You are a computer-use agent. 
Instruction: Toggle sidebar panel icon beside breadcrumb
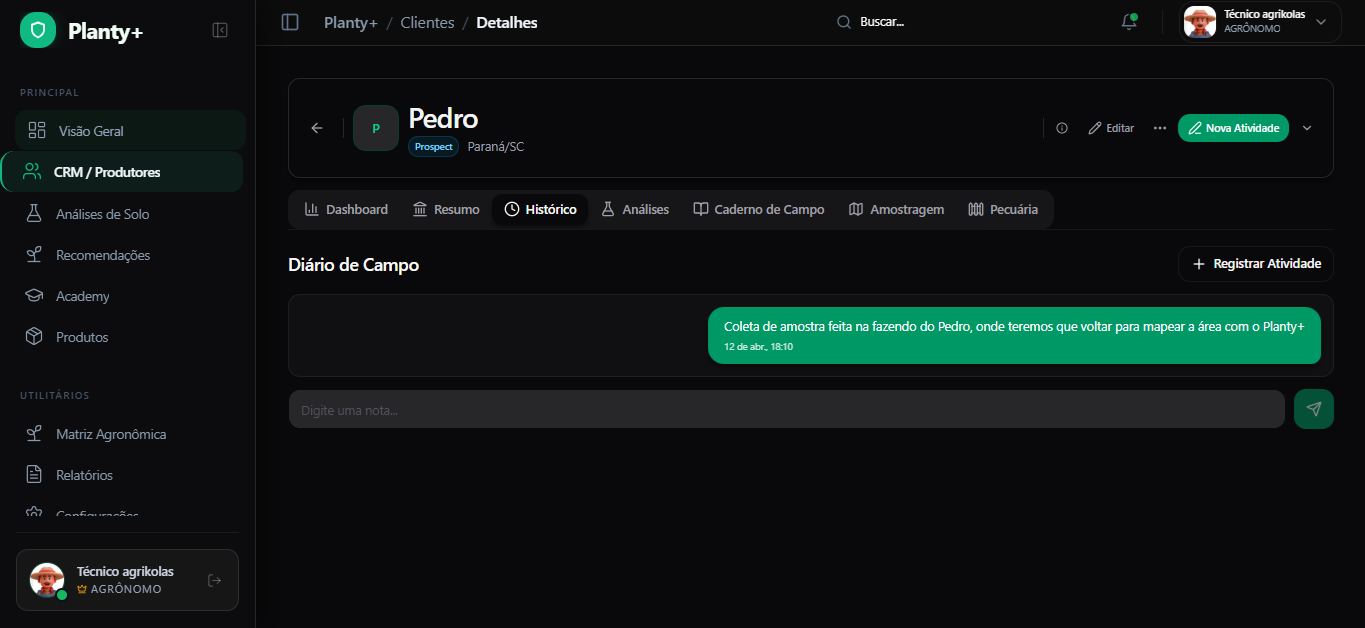pos(290,22)
